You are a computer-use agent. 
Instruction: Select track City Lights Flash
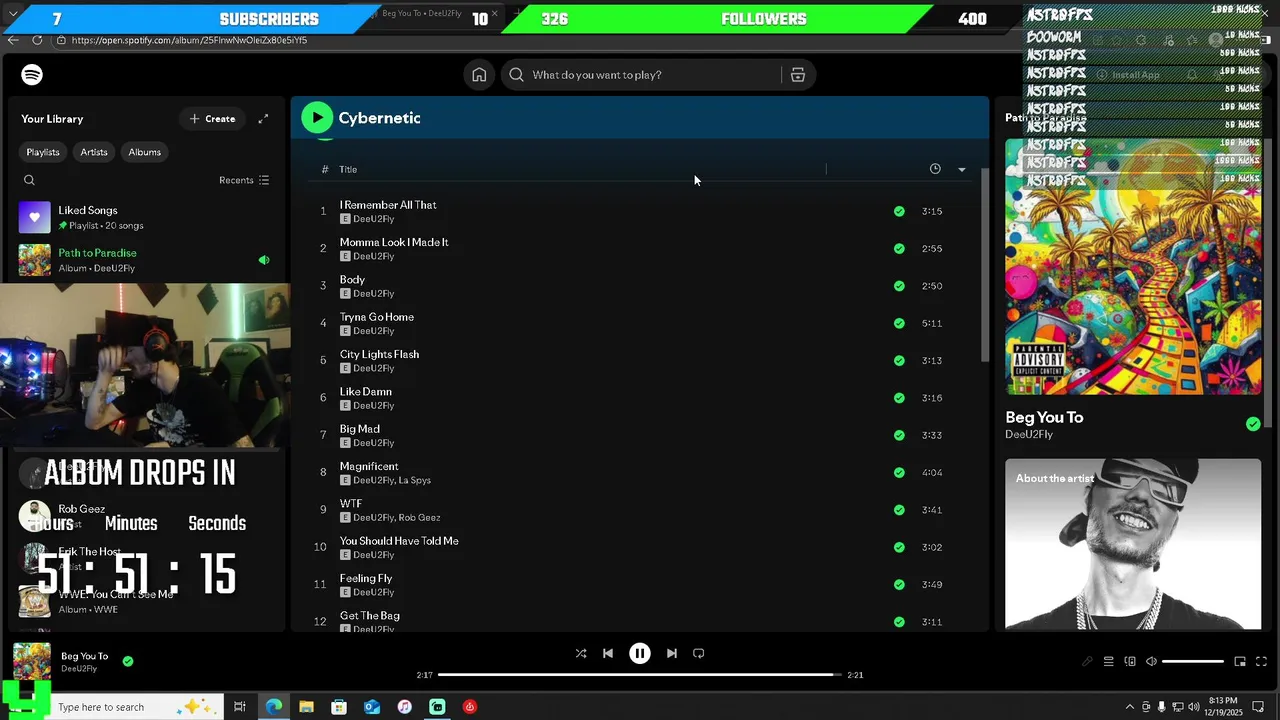(x=379, y=354)
